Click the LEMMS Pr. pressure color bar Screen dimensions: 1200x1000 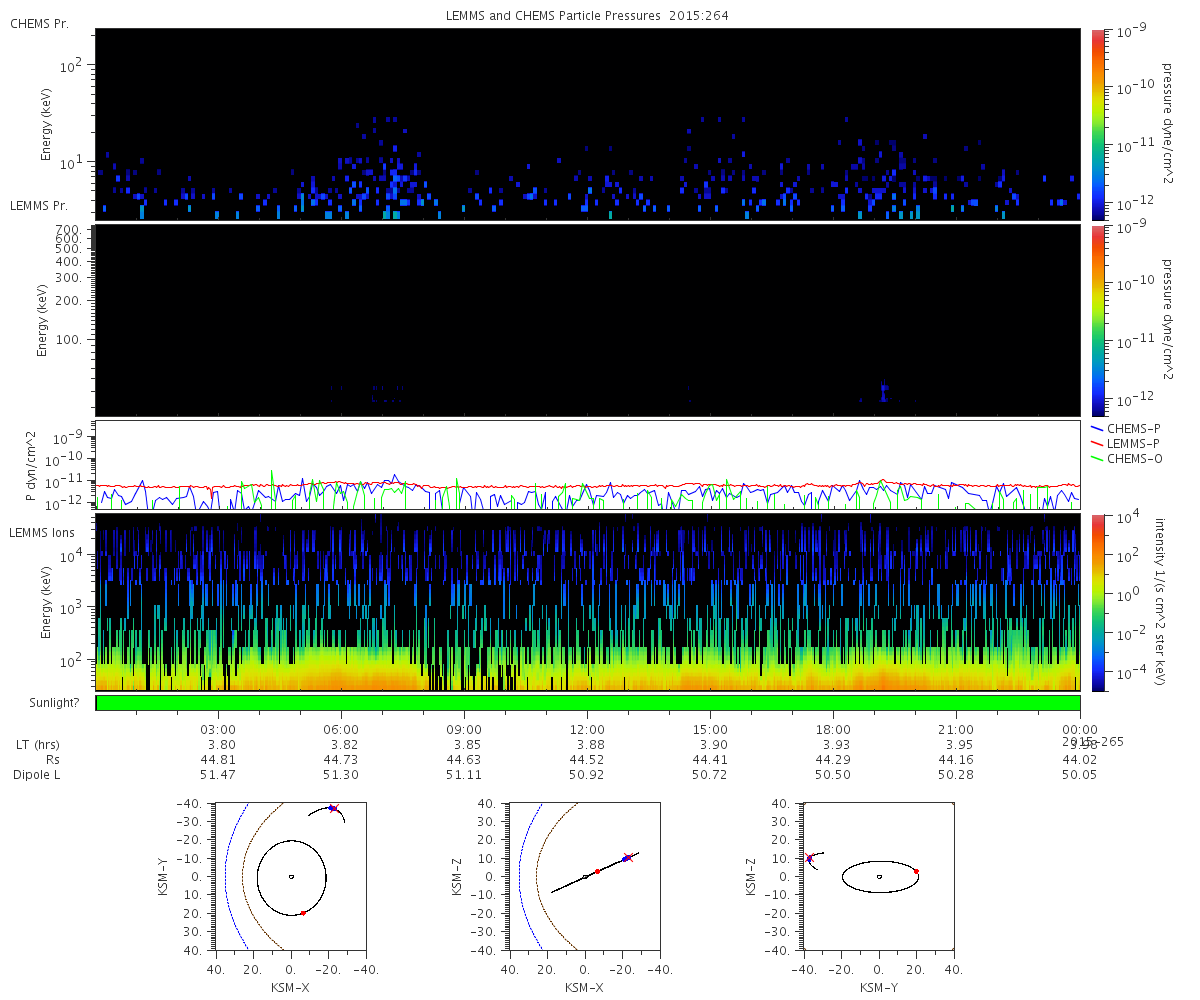(1098, 320)
